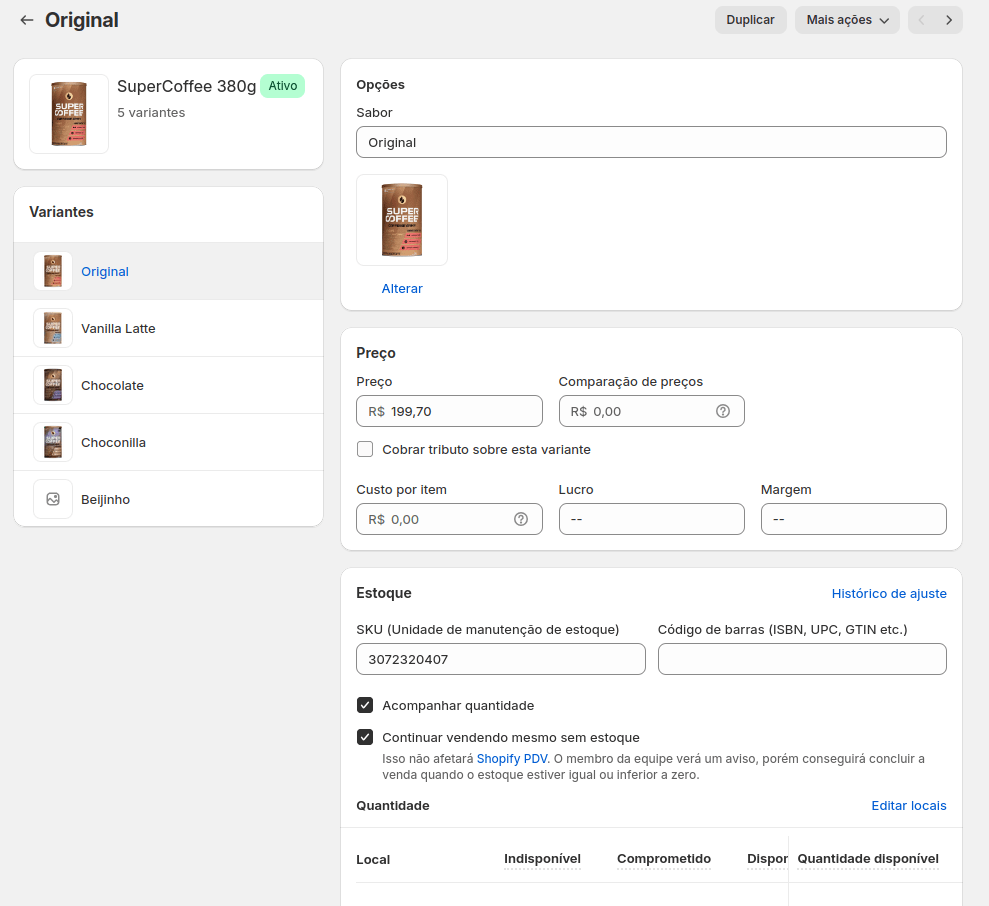989x906 pixels.
Task: Select the Beijinho variant
Action: pyautogui.click(x=168, y=499)
